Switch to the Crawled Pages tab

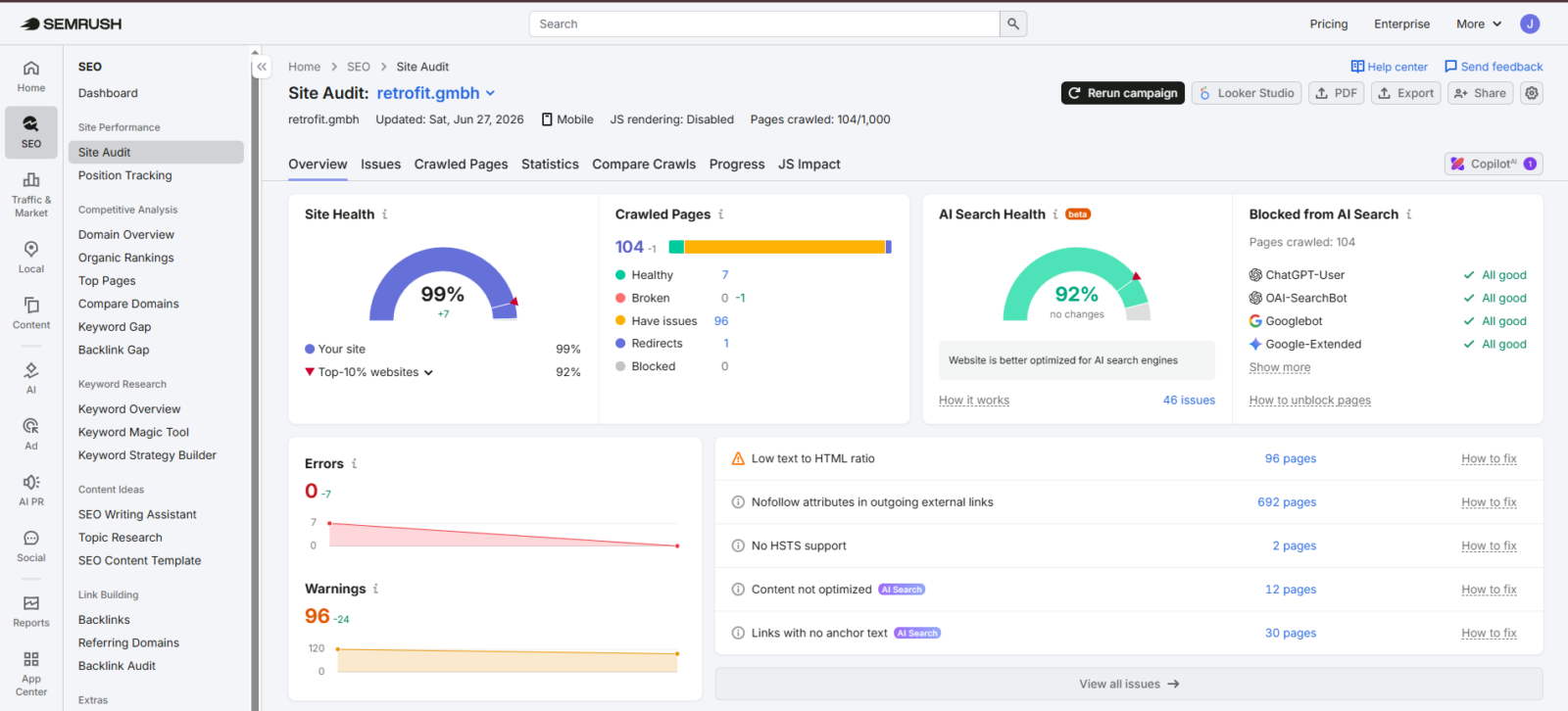pyautogui.click(x=461, y=165)
